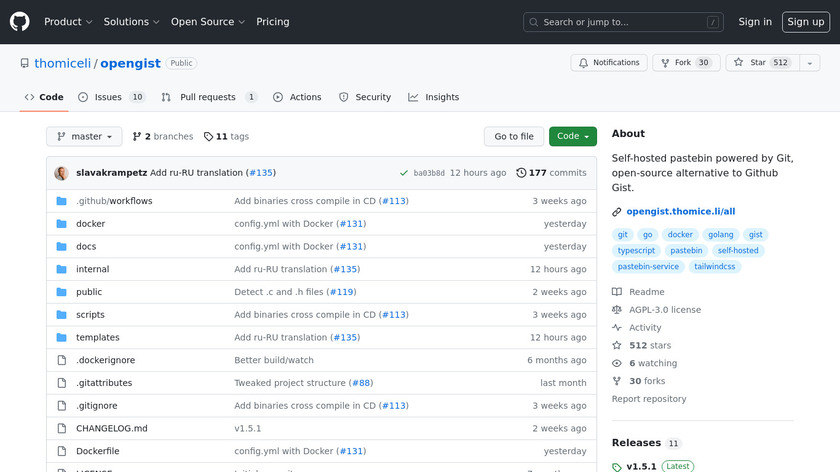Open the Product dropdown menu
The width and height of the screenshot is (840, 472).
[x=68, y=22]
